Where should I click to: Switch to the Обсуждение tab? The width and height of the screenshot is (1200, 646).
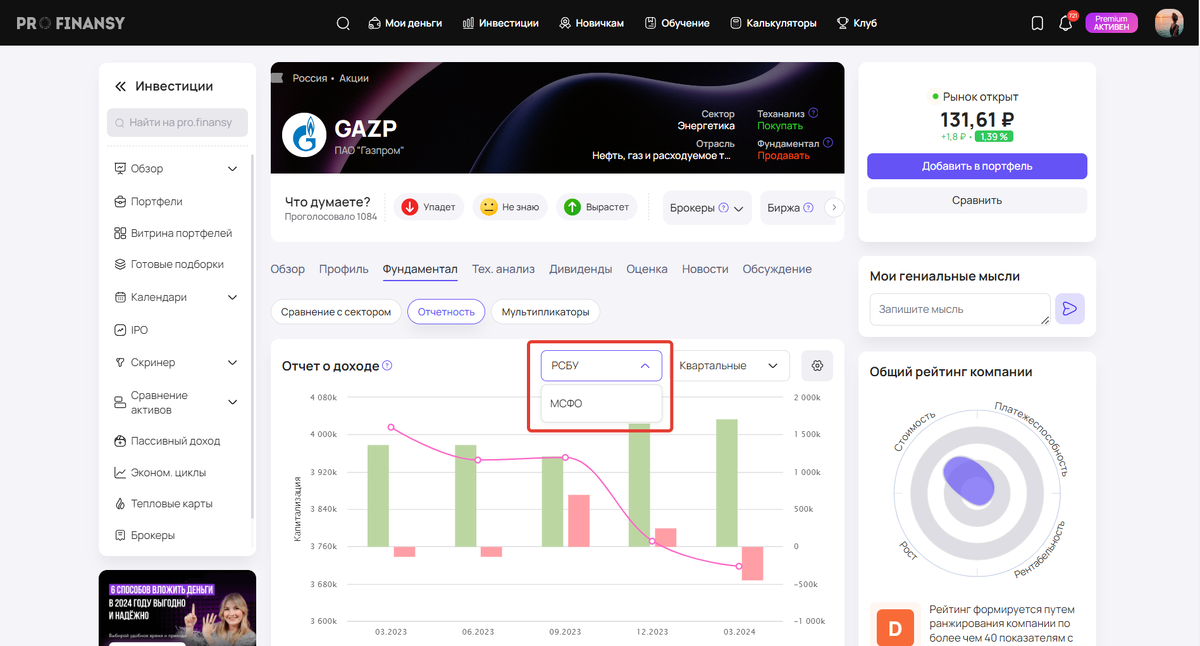point(777,269)
